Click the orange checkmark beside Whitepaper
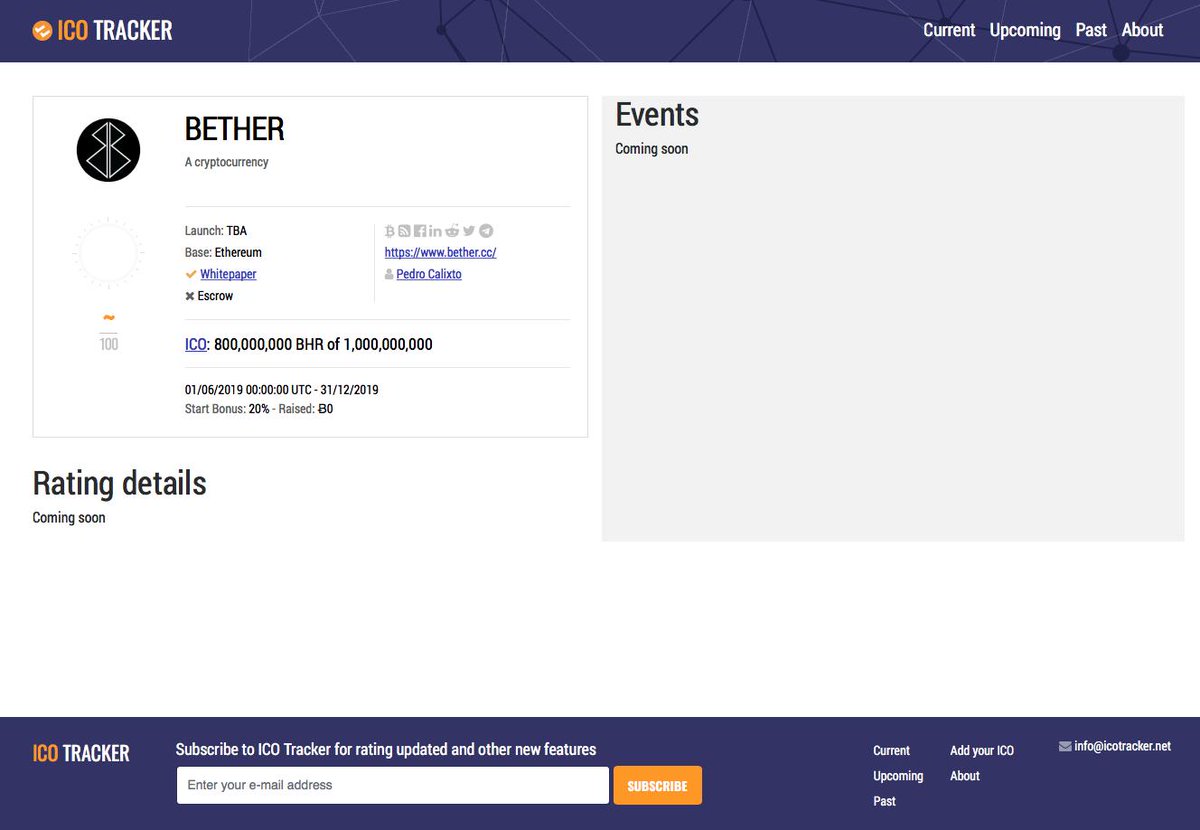The image size is (1200, 830). tap(190, 274)
